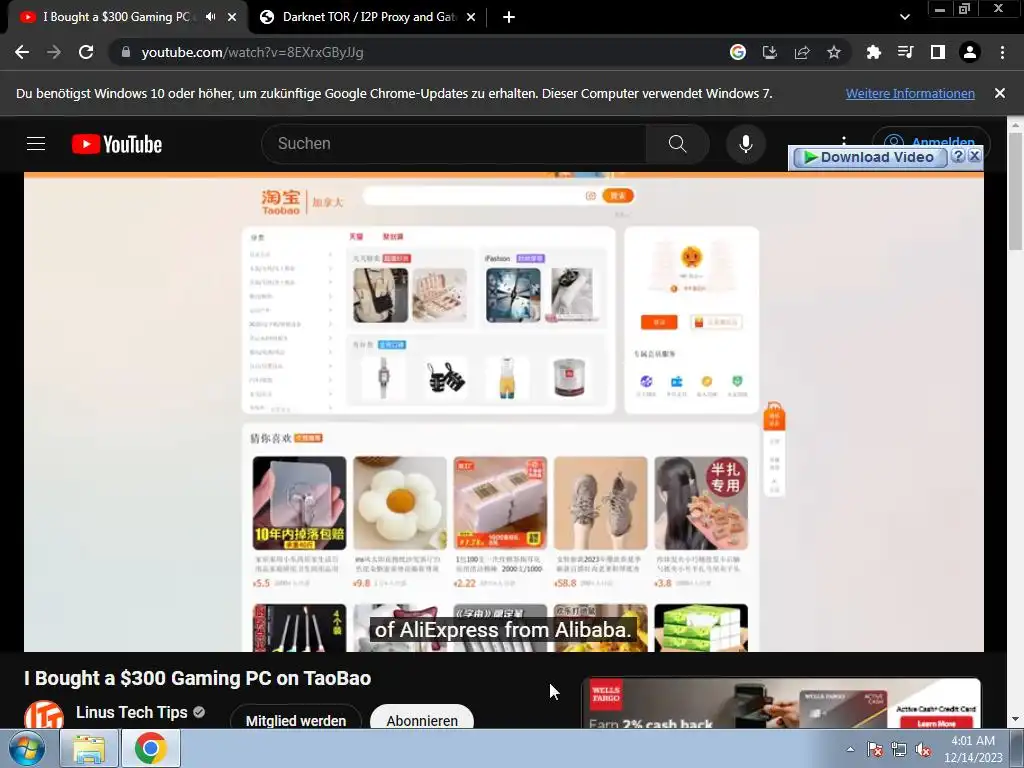Open the Chrome profile avatar

click(970, 52)
